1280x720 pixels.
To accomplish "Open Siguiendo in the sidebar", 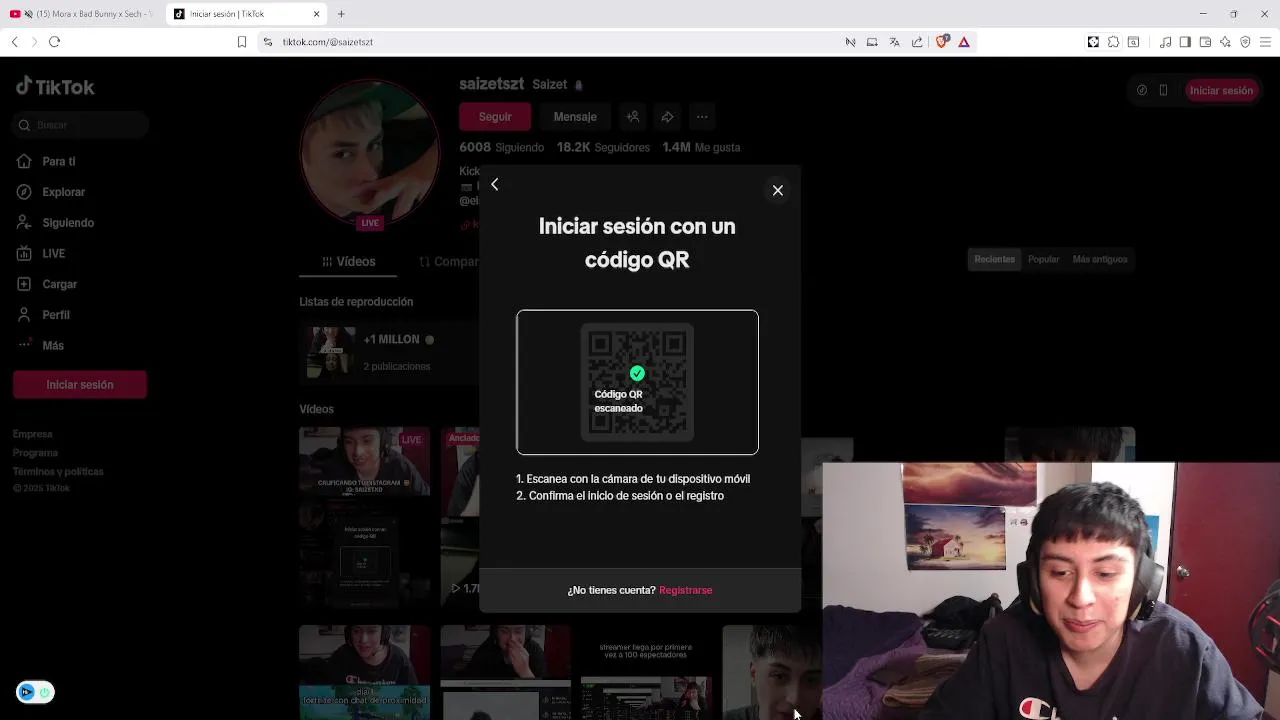I will (56, 223).
